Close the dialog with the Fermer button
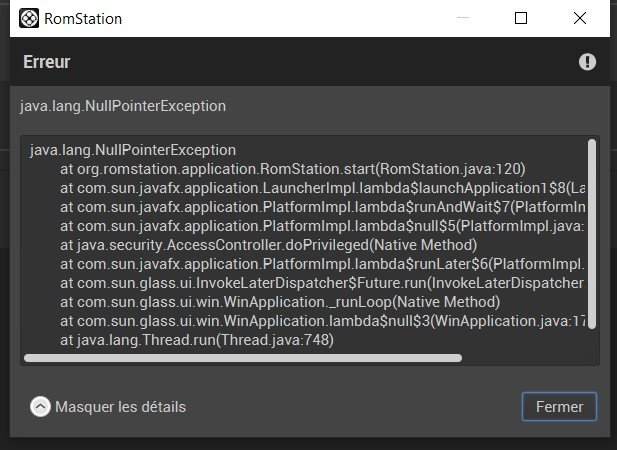Viewport: 617px width, 450px height. tap(559, 407)
